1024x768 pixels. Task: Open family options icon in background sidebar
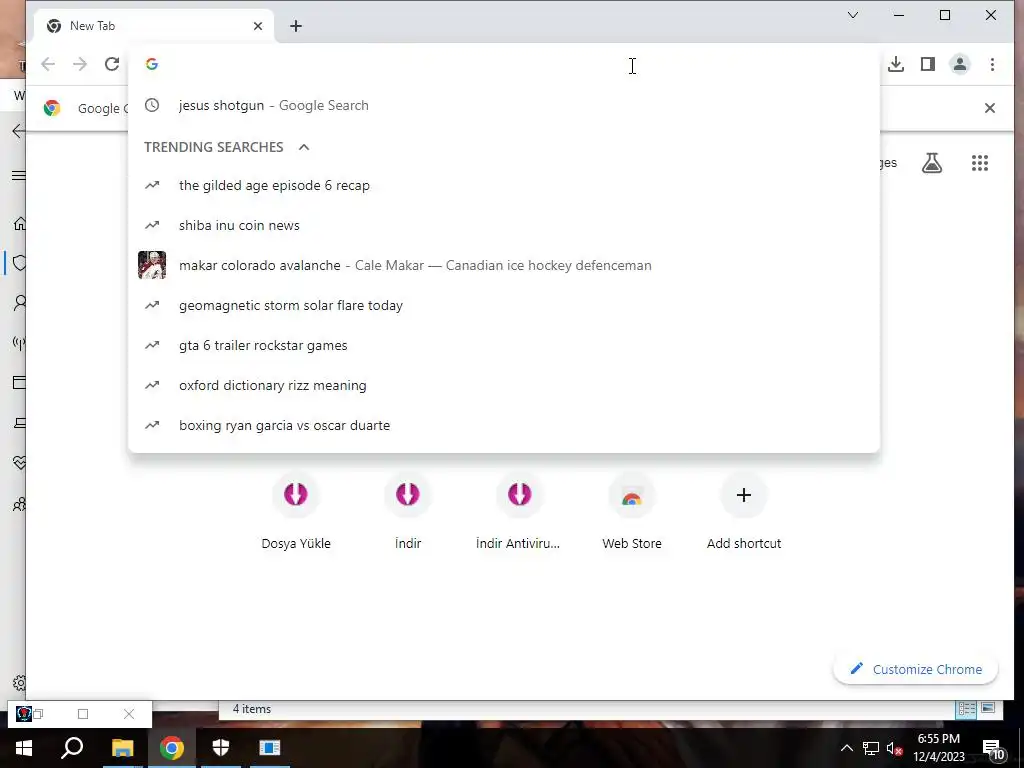pos(20,504)
